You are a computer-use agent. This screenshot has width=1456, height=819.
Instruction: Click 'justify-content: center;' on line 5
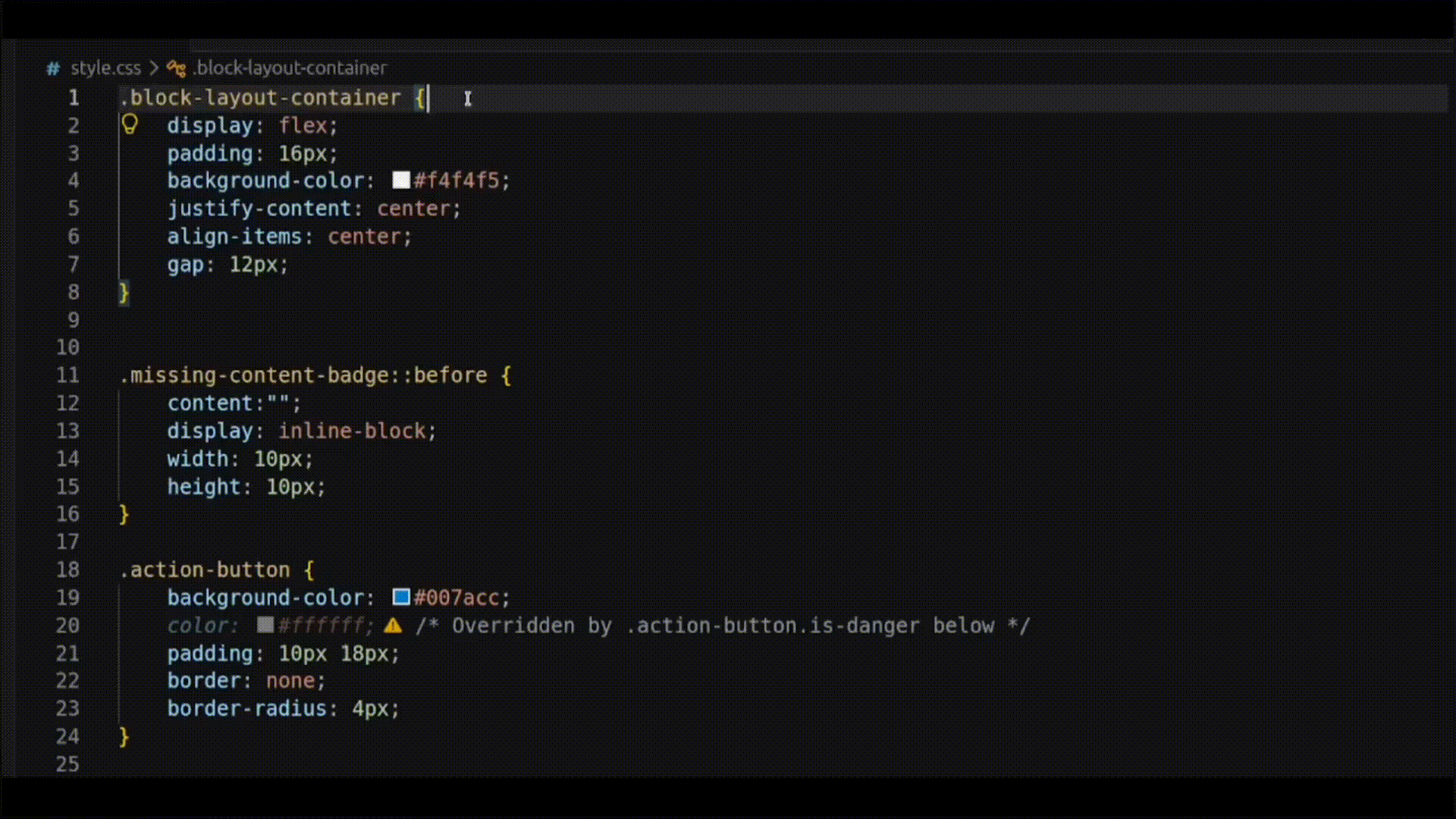(314, 209)
